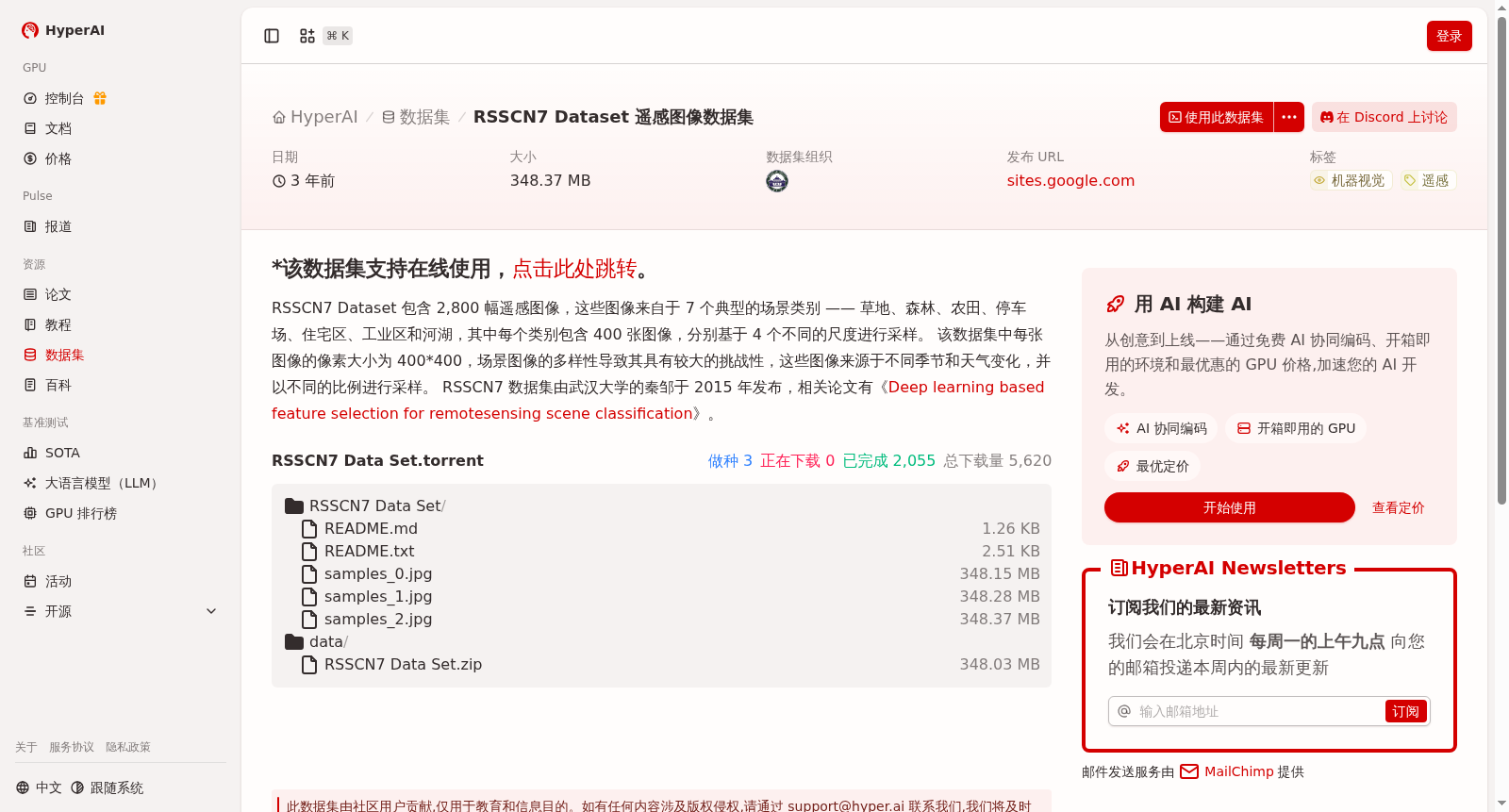This screenshot has width=1509, height=812.
Task: Open 文档 in the sidebar
Action: coord(58,128)
